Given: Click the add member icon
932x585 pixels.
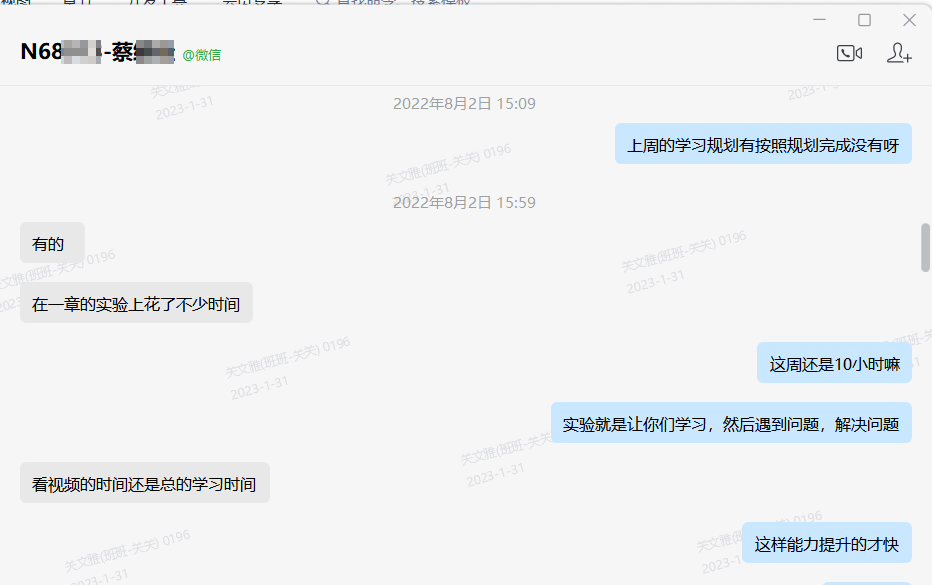Looking at the screenshot, I should tap(899, 54).
